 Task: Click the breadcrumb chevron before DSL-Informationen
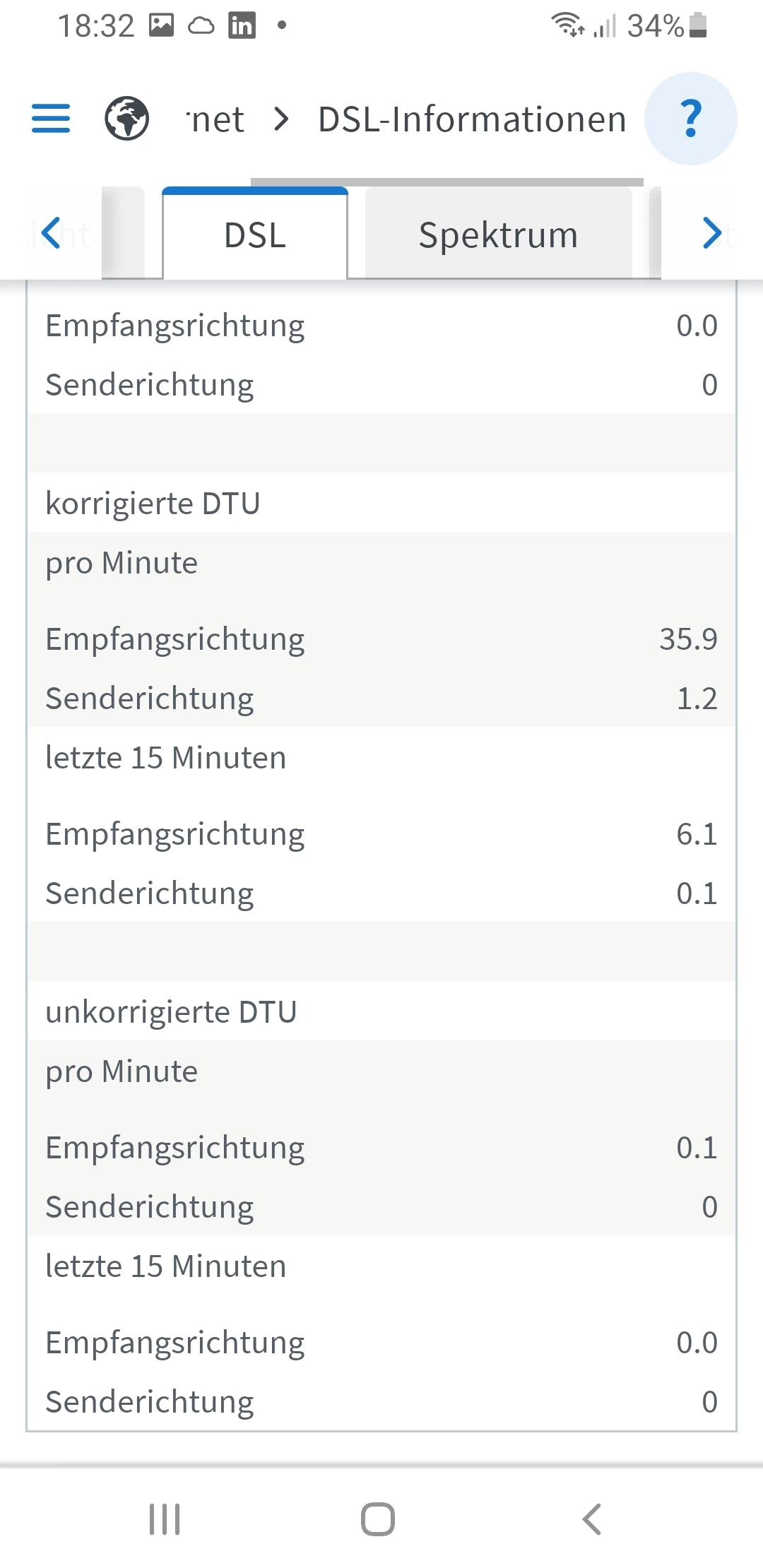pos(281,119)
